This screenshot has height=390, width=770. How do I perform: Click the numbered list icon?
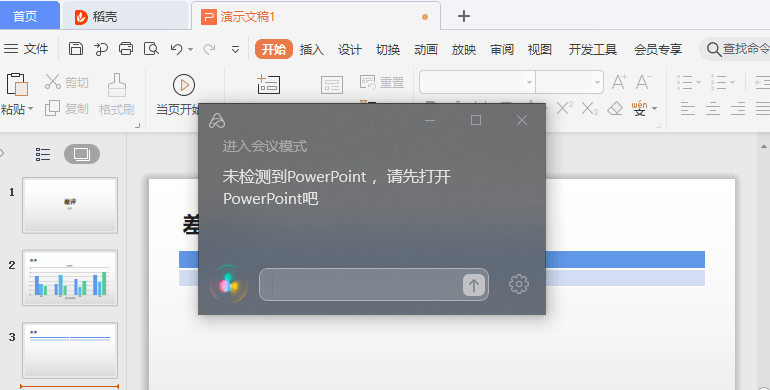point(718,82)
